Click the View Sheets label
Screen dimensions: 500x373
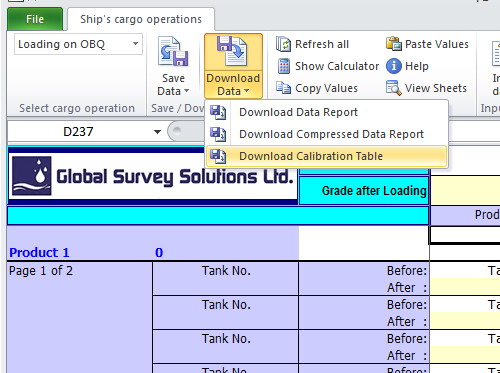436,88
